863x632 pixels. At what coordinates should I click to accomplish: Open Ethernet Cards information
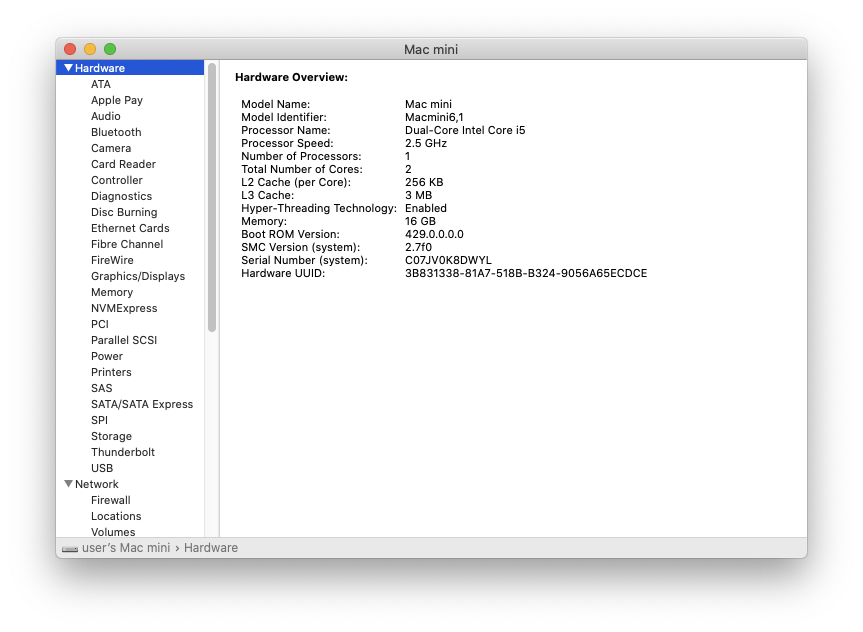tap(130, 228)
